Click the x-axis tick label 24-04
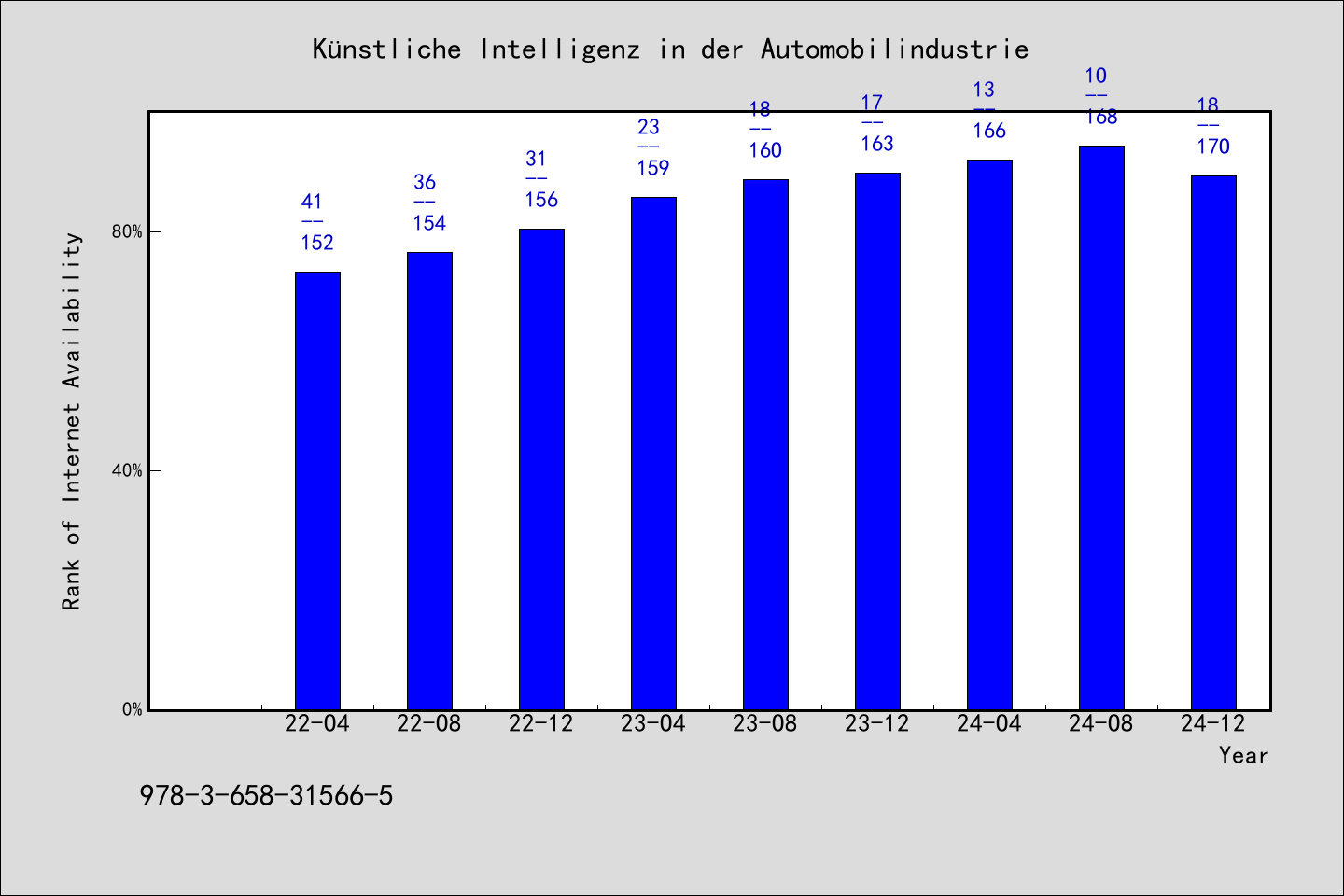 pos(989,723)
